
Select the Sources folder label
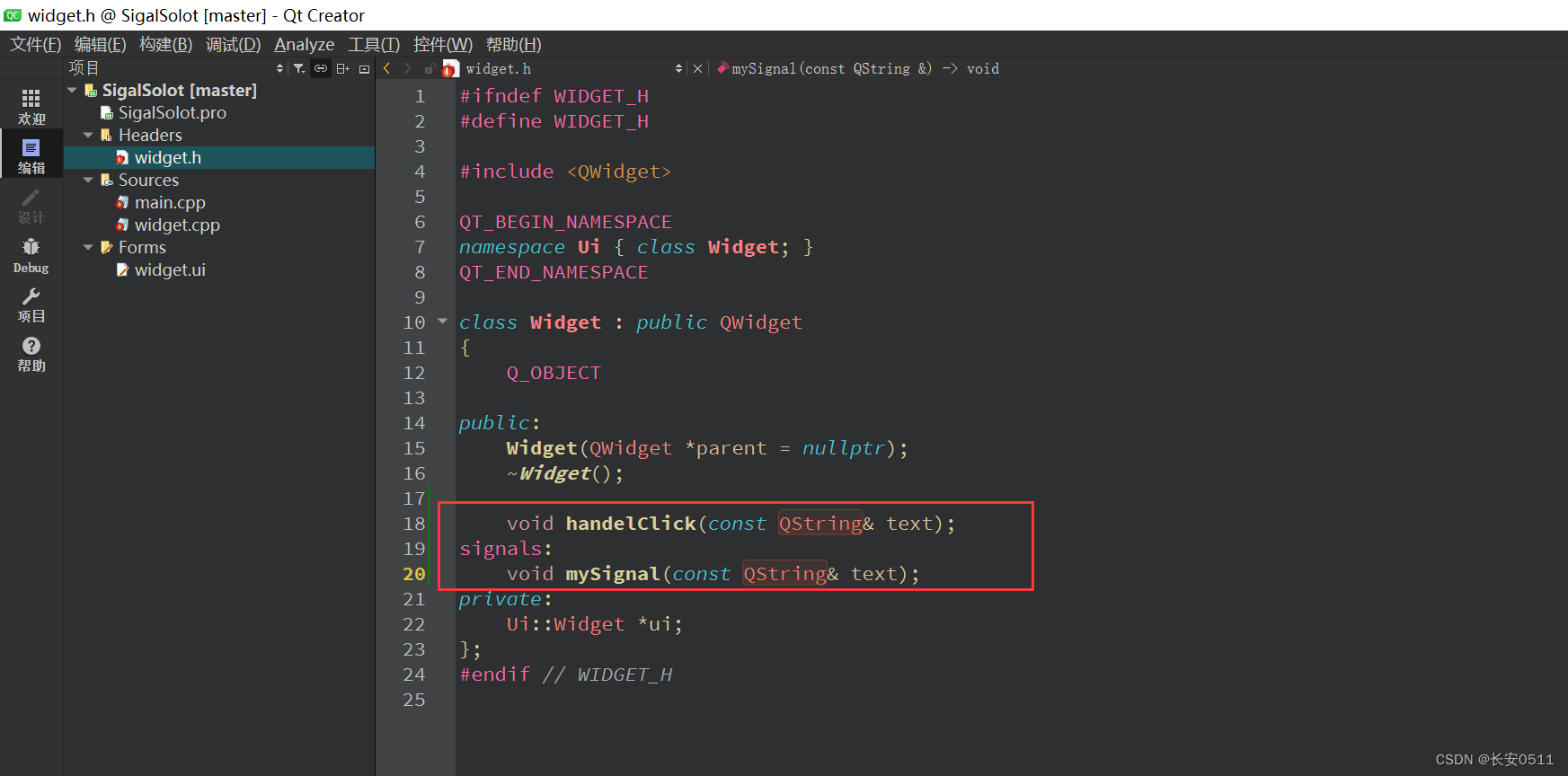[x=148, y=180]
